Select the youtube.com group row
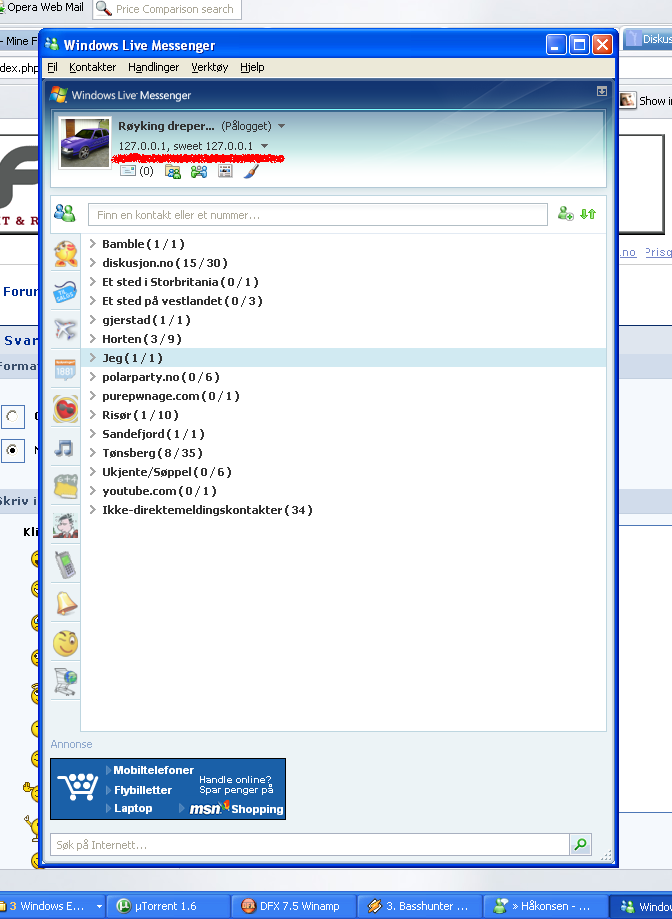The height and width of the screenshot is (919, 672). coord(343,491)
